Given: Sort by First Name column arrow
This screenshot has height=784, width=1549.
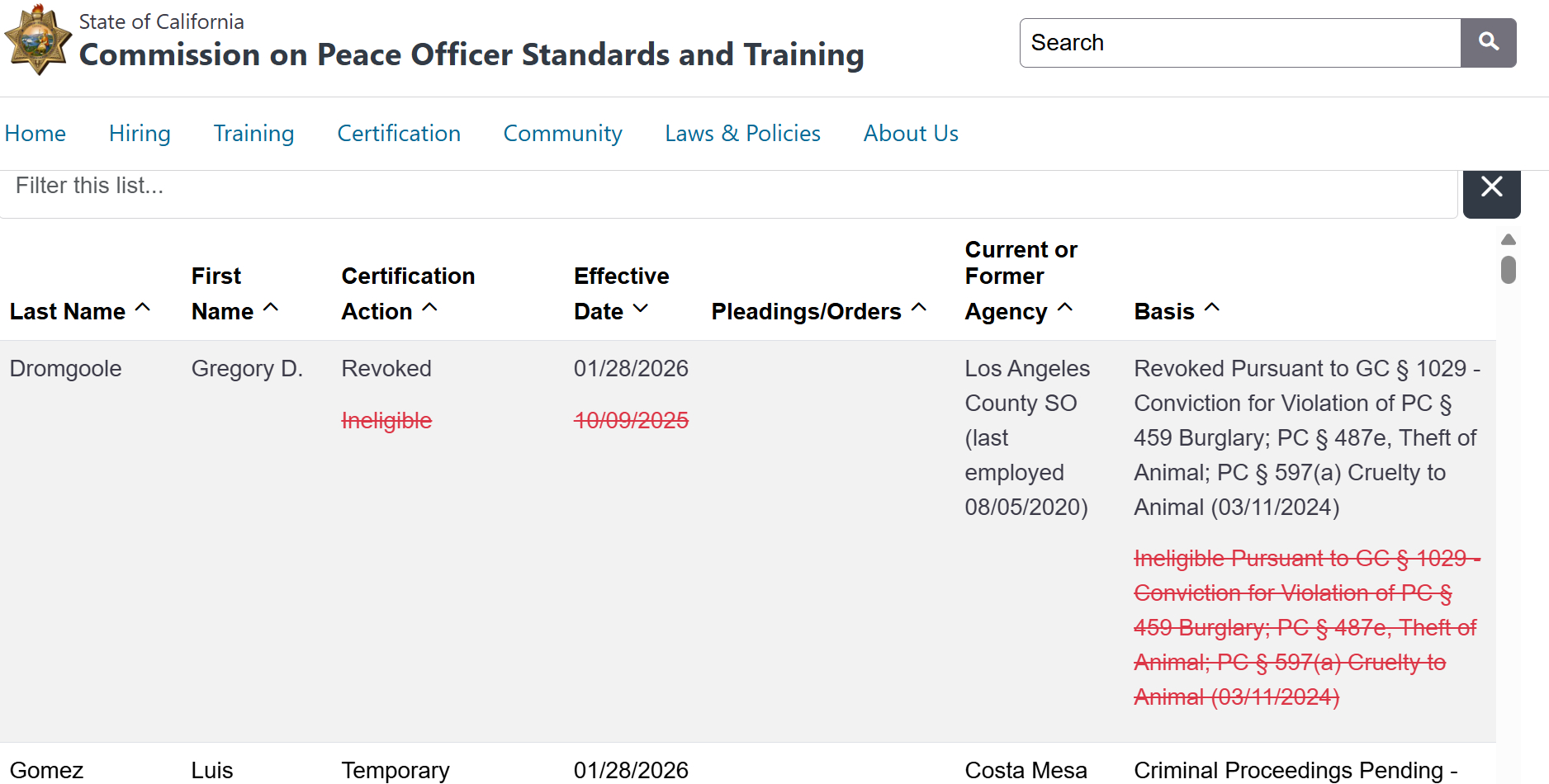Looking at the screenshot, I should (271, 308).
